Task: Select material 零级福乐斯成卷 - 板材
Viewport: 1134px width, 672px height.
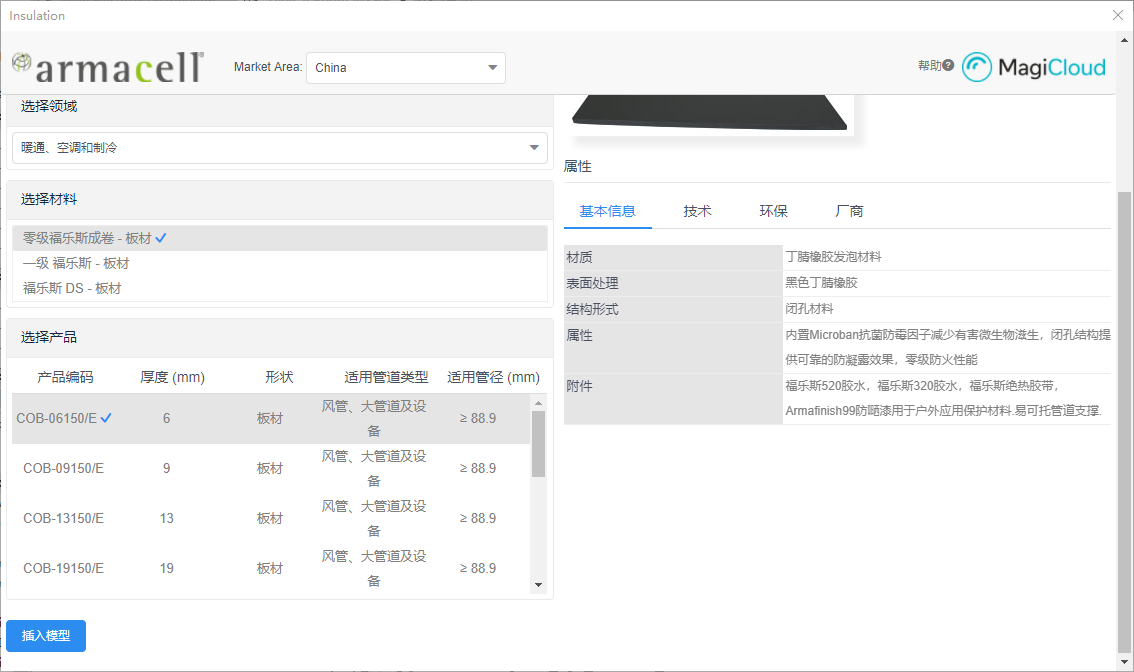Action: (x=280, y=238)
